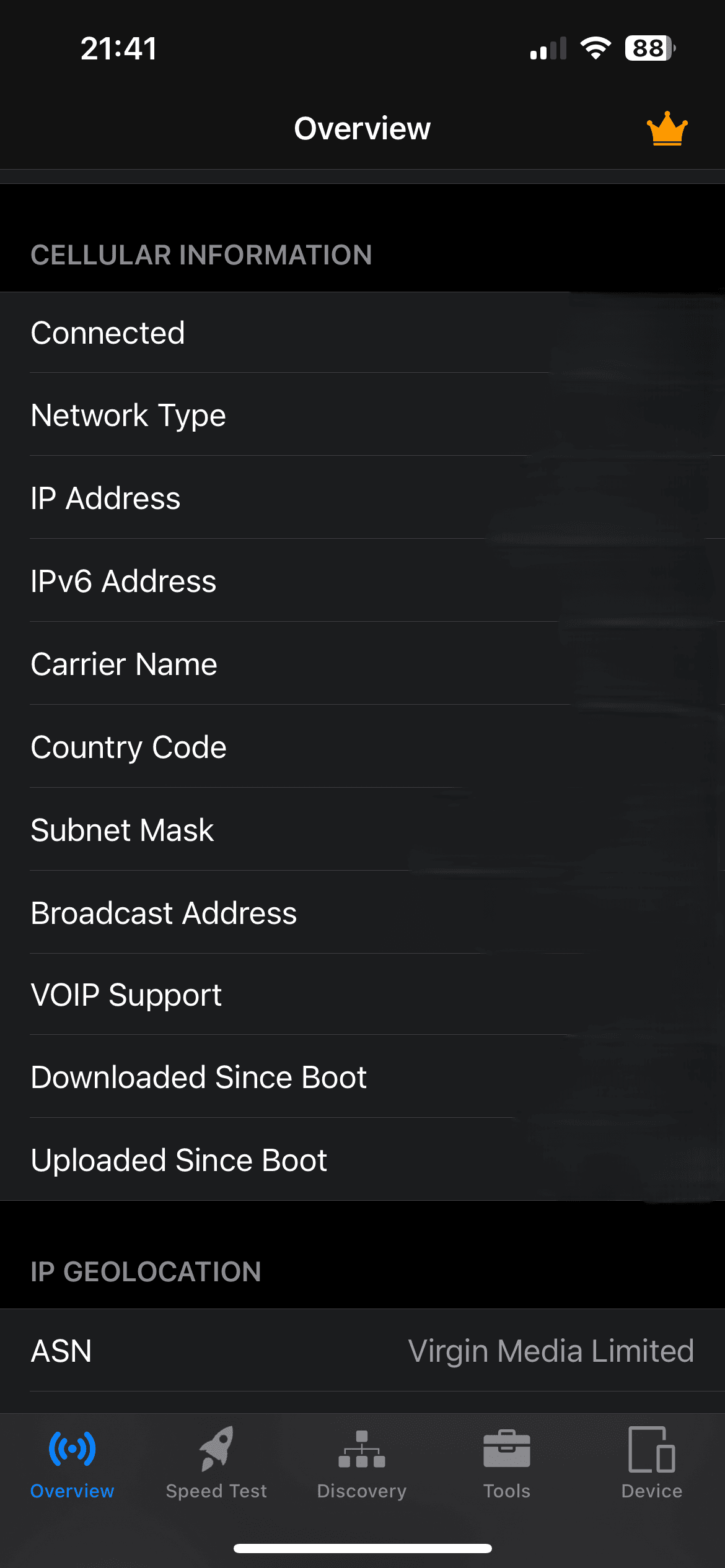Open the Device icon in tab bar
Image resolution: width=725 pixels, height=1568 pixels.
coord(652,1449)
